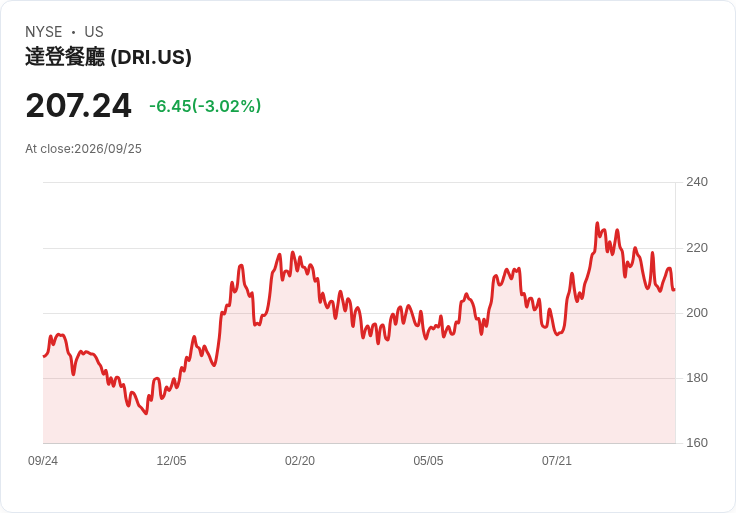Click the 12/05 date axis label
Viewport: 736px width, 513px height.
click(x=171, y=461)
